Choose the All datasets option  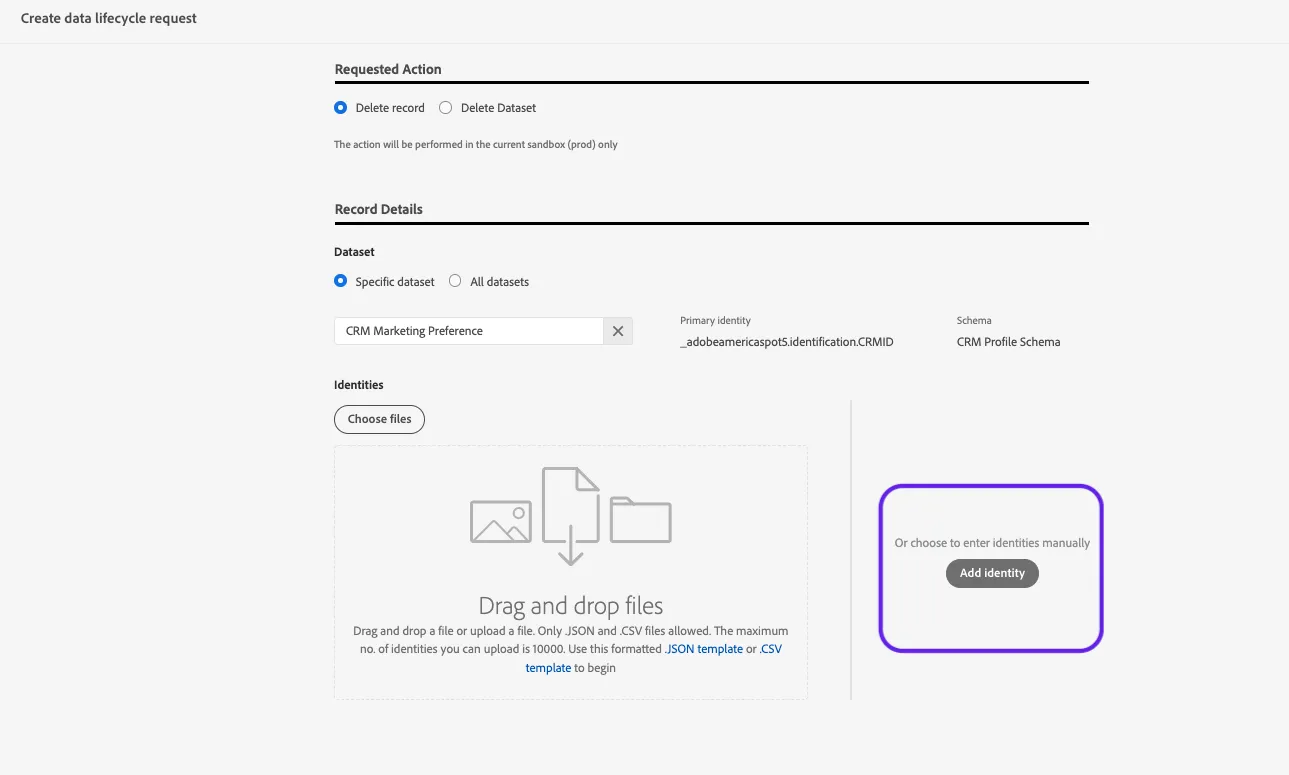point(455,282)
